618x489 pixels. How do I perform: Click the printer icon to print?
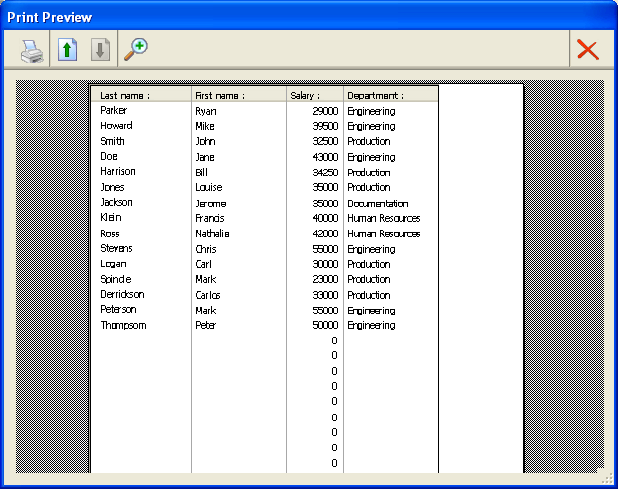point(32,50)
